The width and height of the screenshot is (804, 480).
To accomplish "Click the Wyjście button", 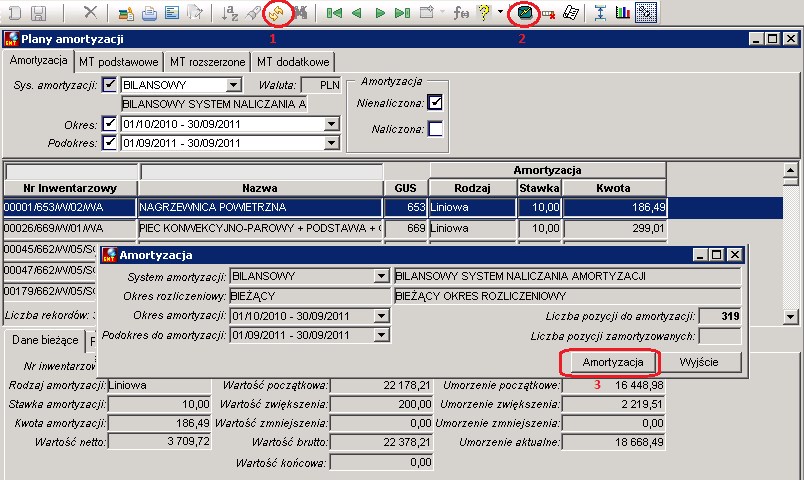I will click(699, 363).
